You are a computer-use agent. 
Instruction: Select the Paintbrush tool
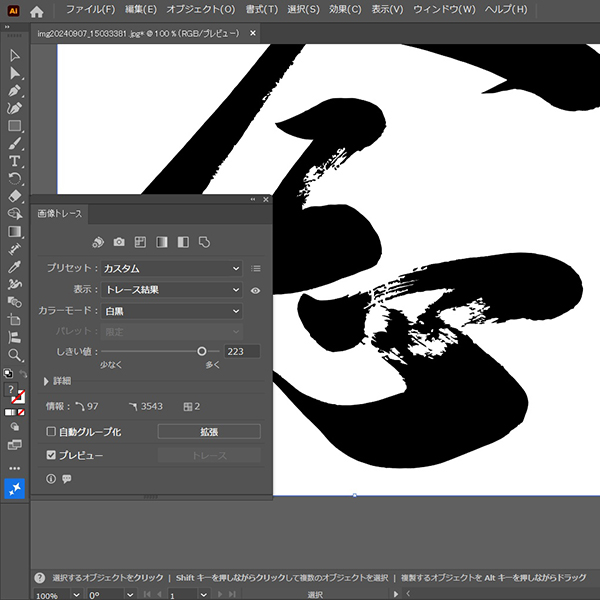[x=15, y=144]
